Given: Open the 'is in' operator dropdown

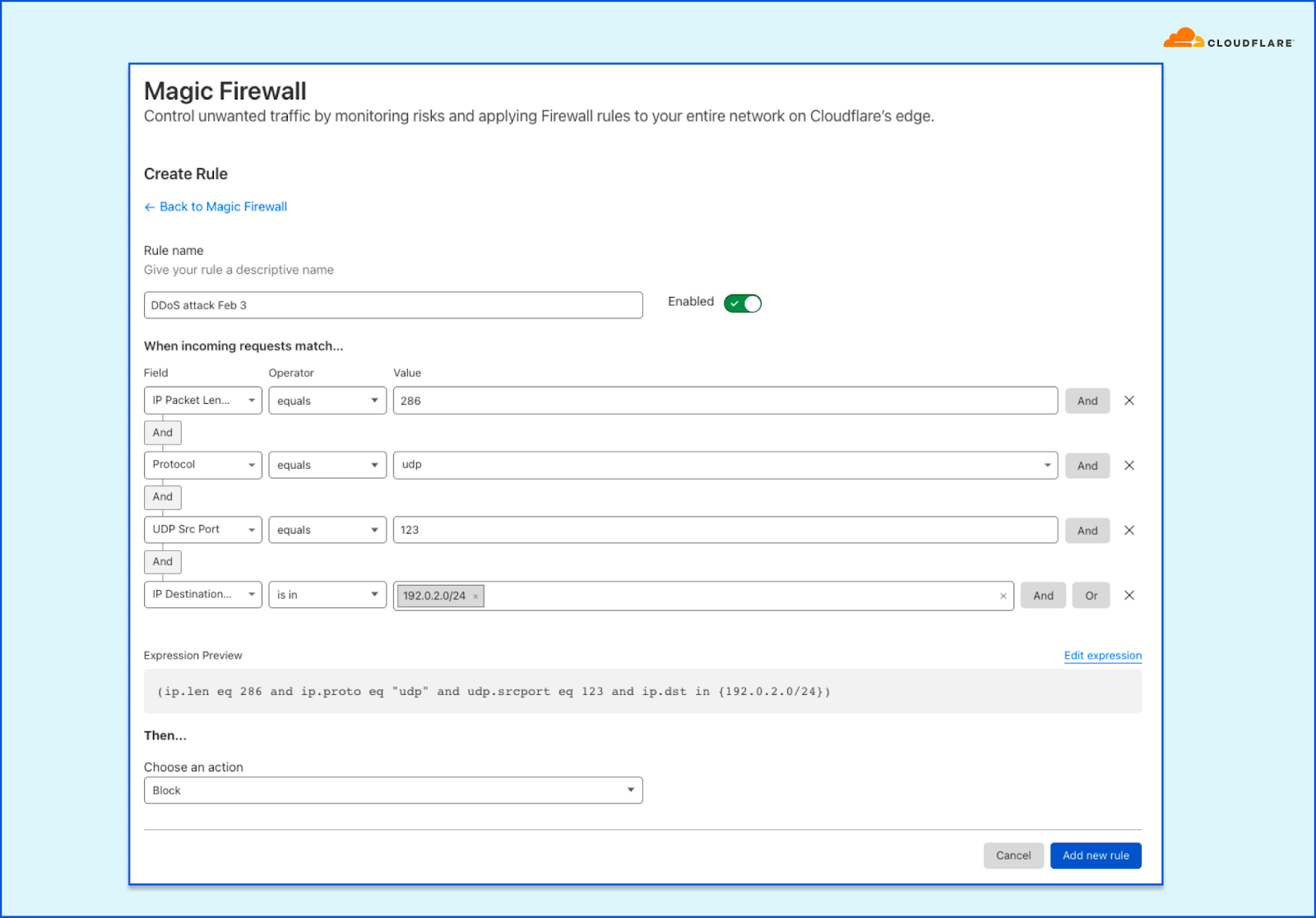Looking at the screenshot, I should click(x=327, y=595).
